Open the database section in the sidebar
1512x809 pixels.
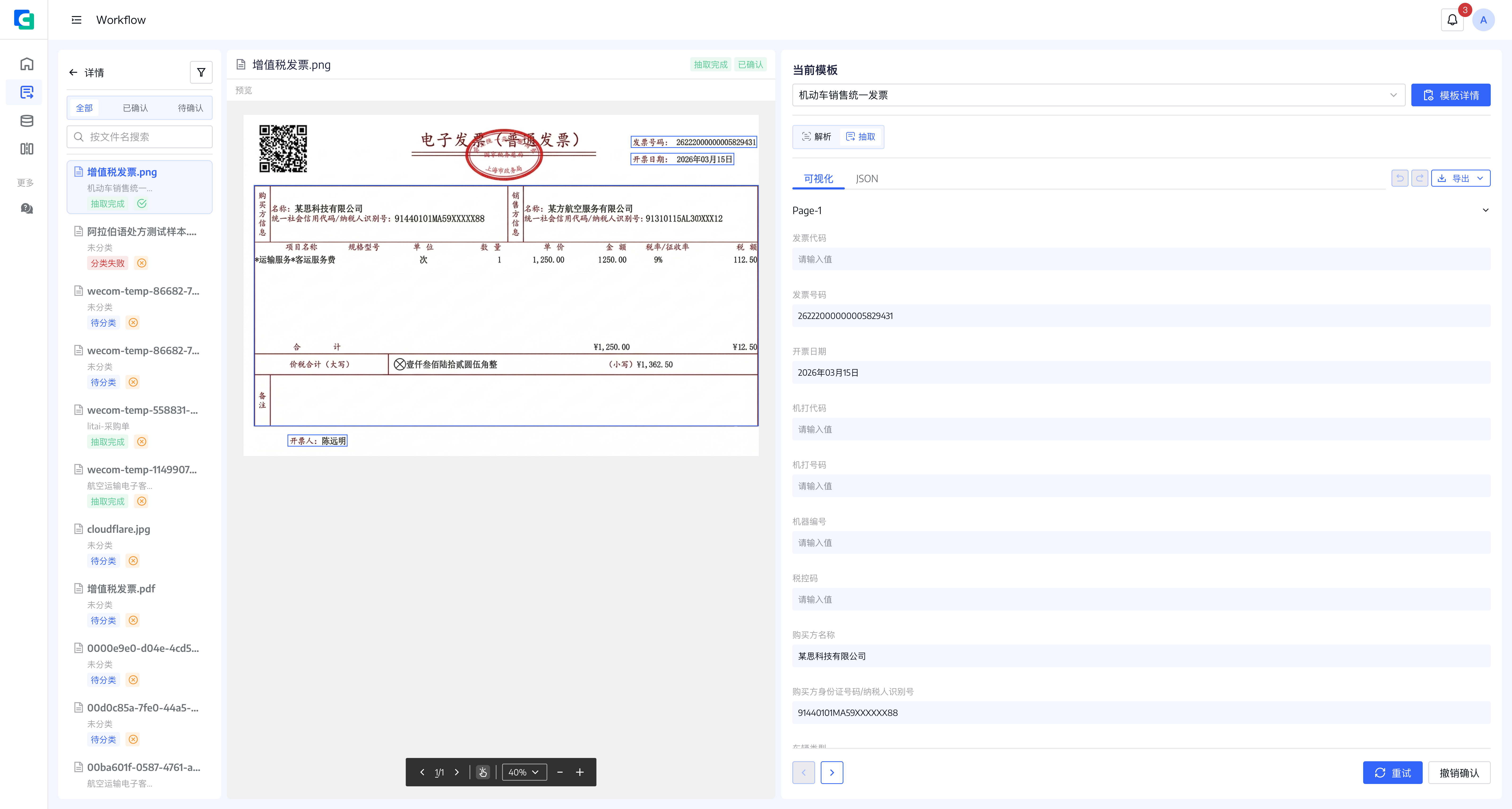click(x=26, y=121)
